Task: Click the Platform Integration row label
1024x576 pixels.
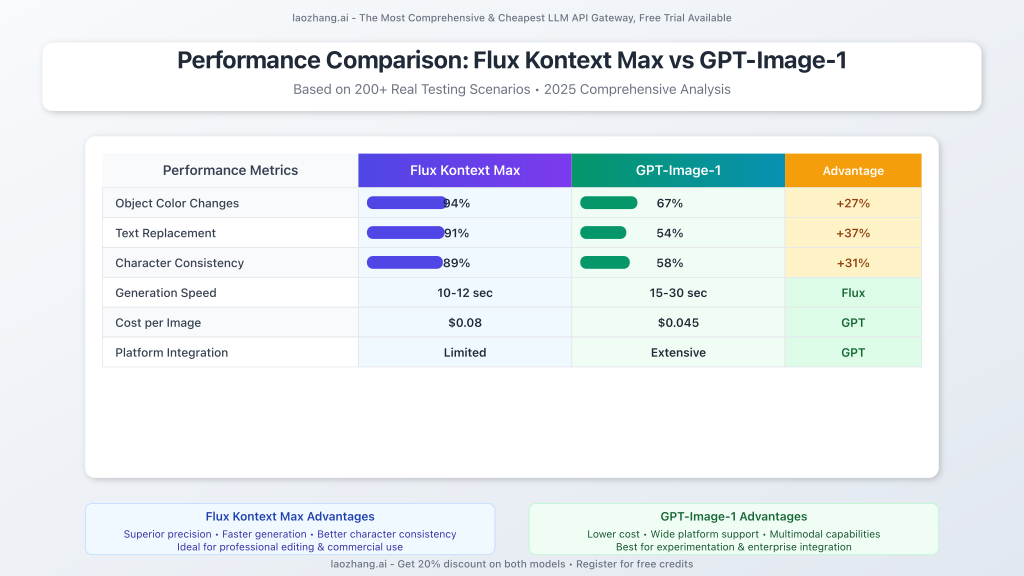Action: click(x=172, y=353)
